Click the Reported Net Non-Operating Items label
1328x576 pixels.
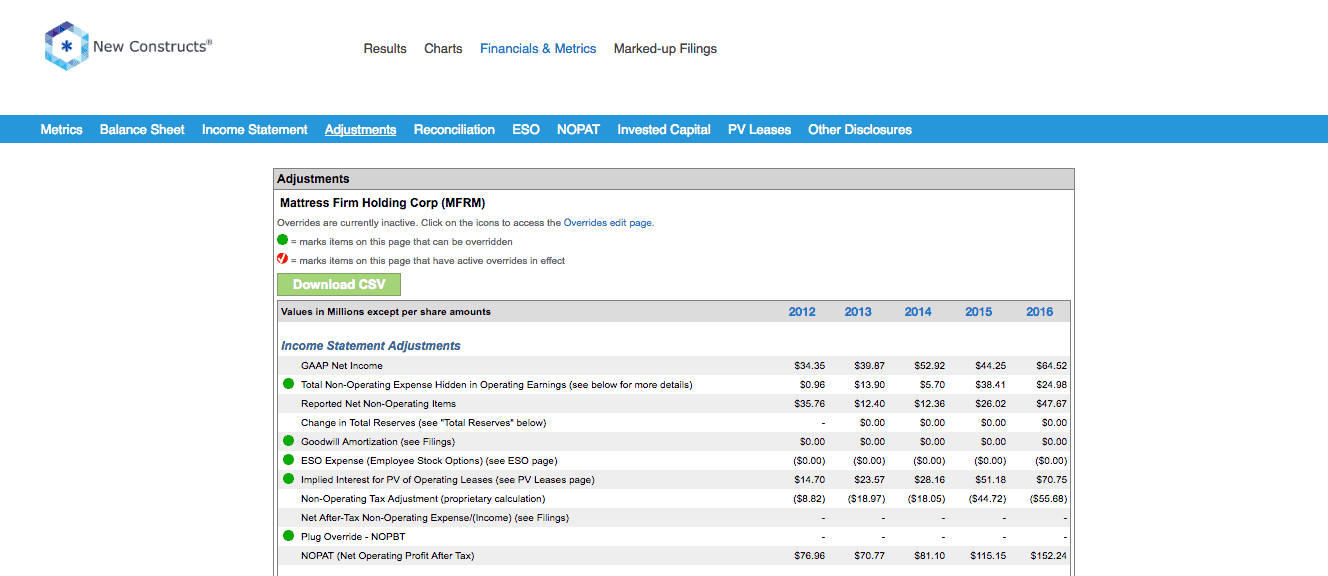tap(378, 404)
